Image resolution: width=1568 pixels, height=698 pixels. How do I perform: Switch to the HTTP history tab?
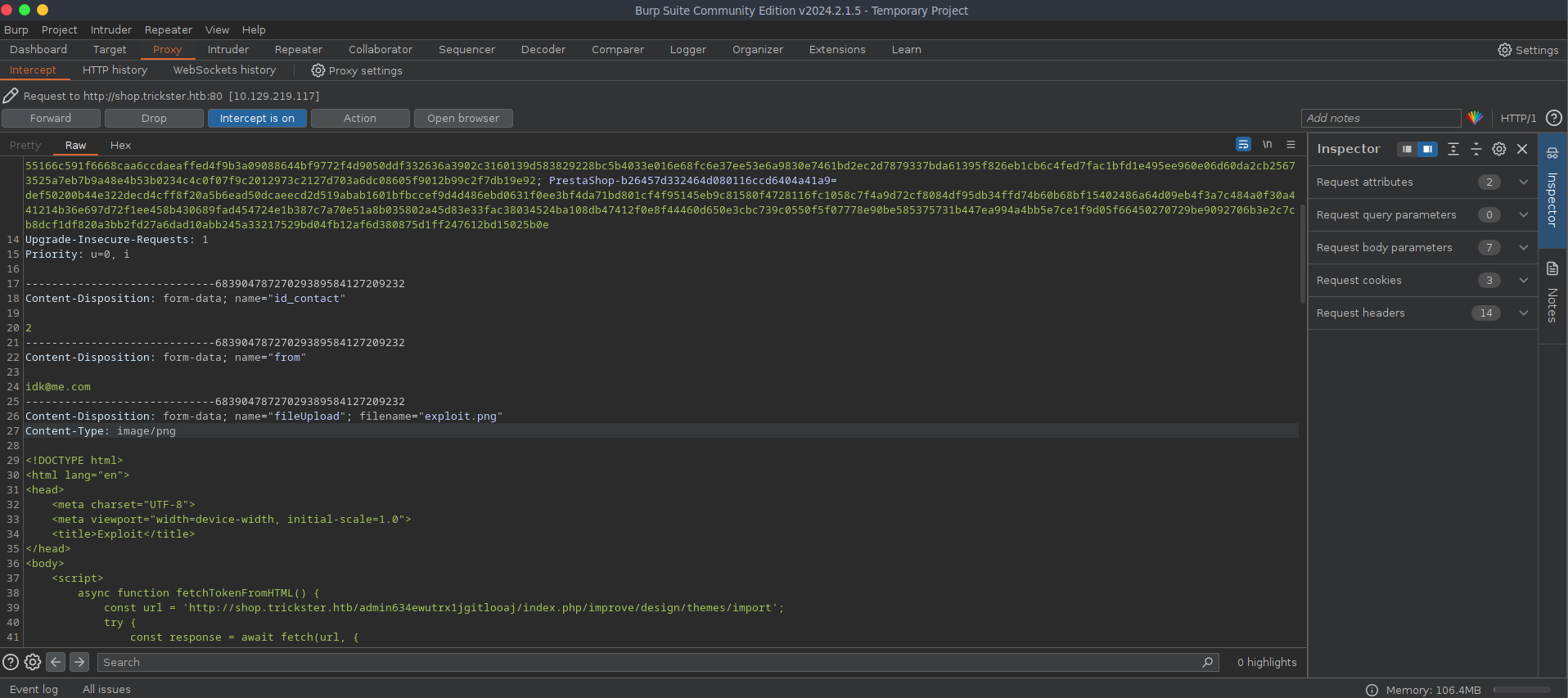point(115,70)
